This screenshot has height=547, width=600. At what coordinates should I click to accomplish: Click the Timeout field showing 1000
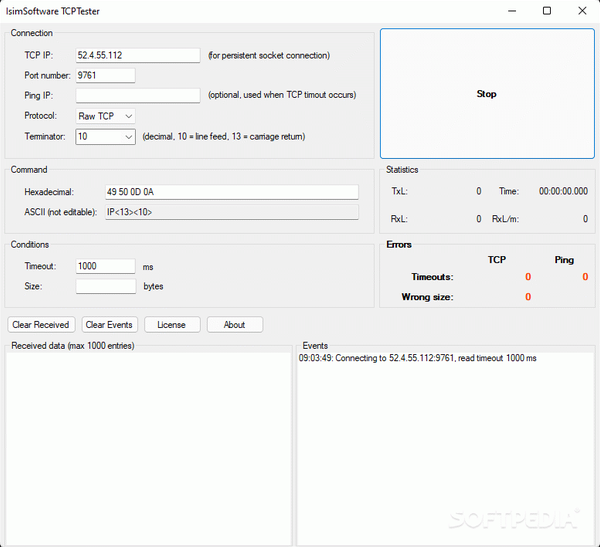105,266
